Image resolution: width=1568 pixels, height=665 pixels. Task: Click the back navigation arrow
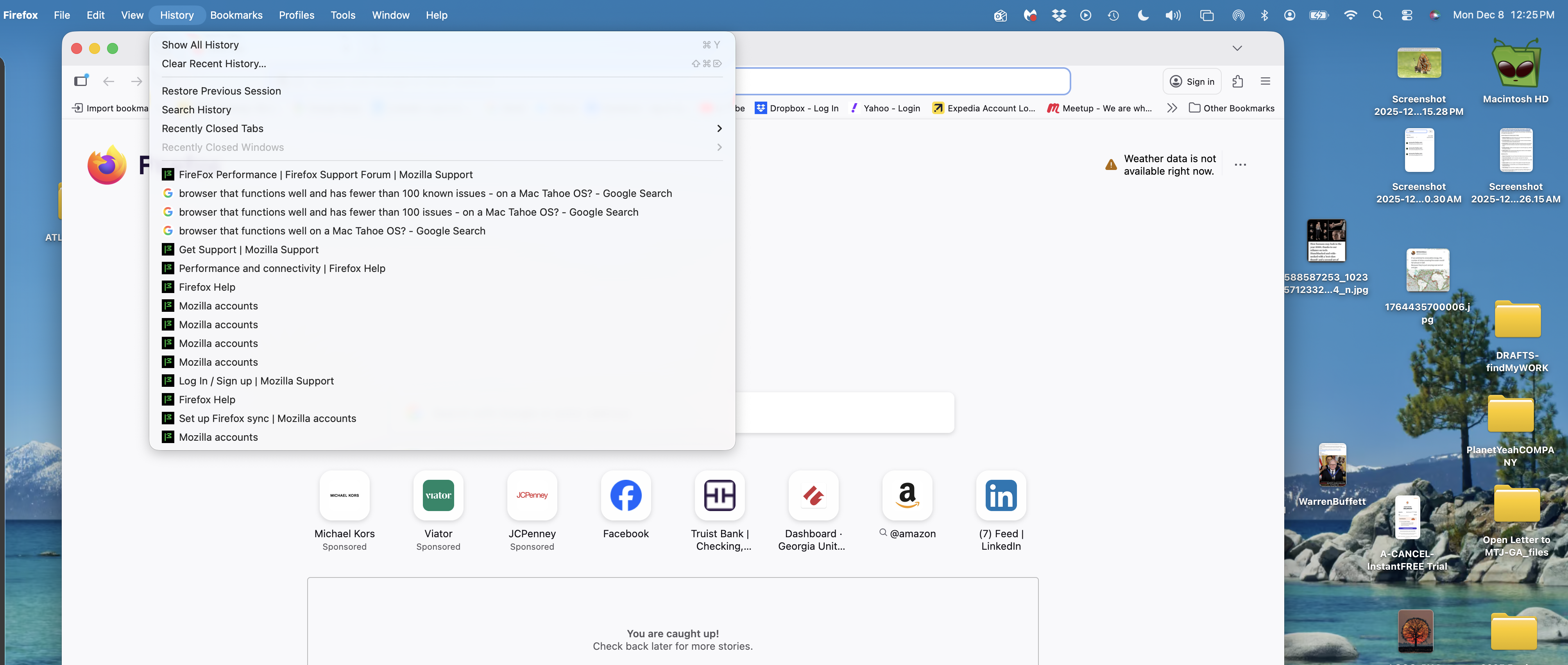tap(109, 82)
